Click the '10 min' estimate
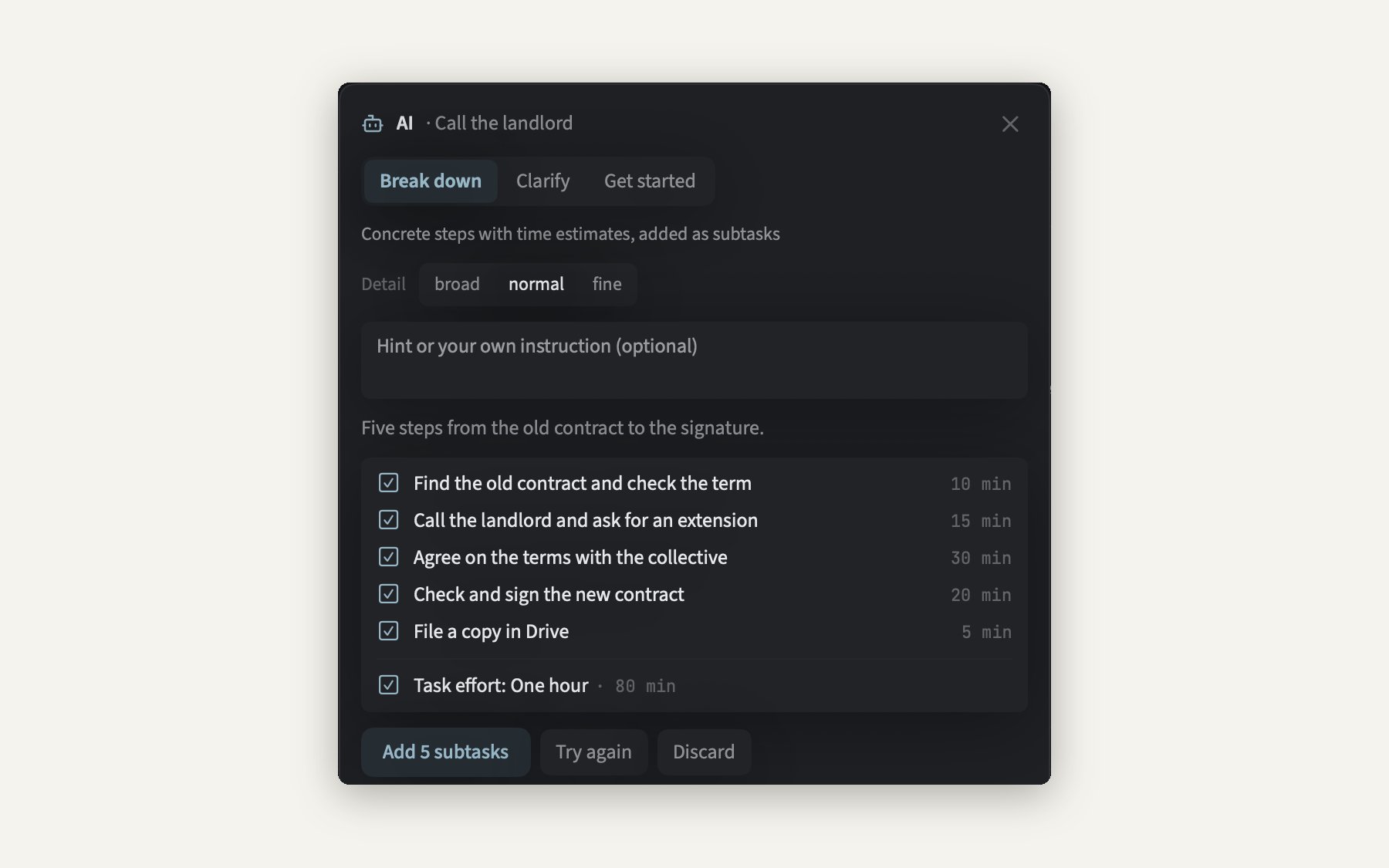The height and width of the screenshot is (868, 1389). [x=981, y=484]
